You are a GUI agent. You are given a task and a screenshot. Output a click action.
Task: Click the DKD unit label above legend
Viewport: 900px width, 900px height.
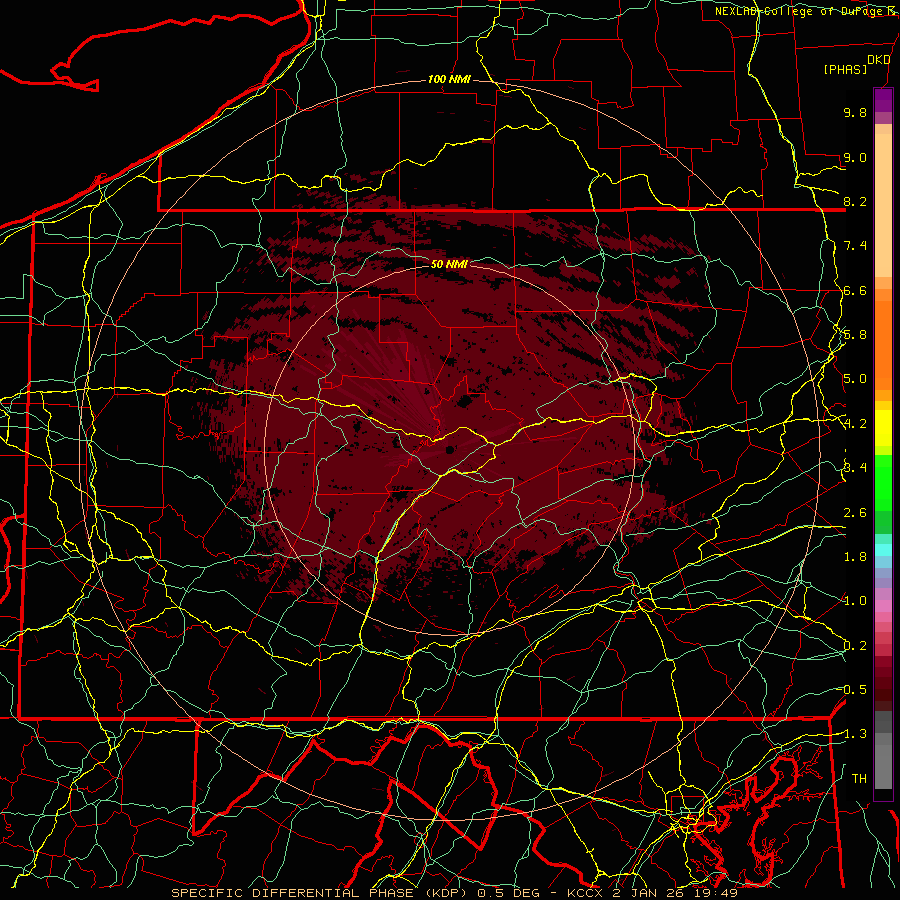coord(878,60)
